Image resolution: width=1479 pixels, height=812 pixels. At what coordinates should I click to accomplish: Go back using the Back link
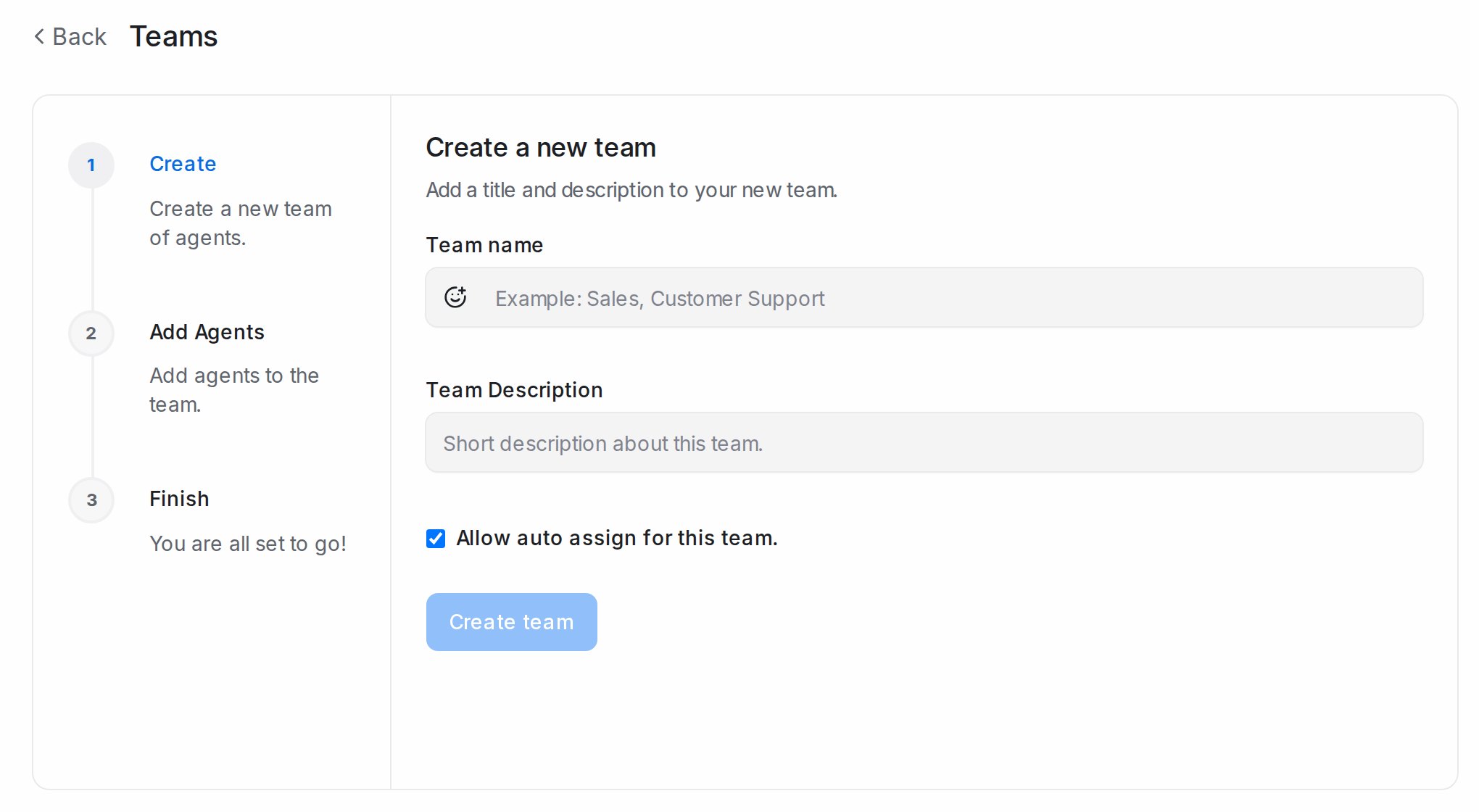pyautogui.click(x=70, y=36)
